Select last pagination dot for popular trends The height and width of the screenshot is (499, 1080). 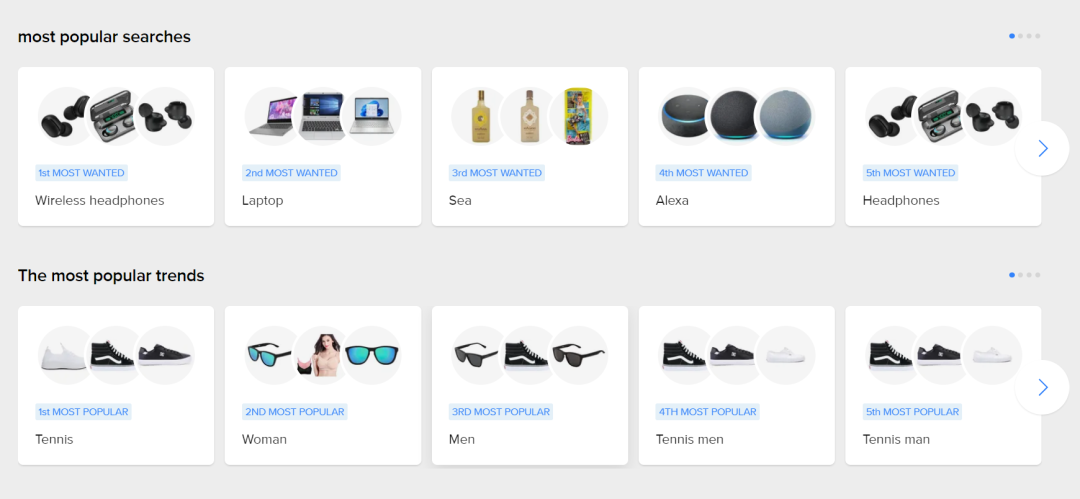1037,275
